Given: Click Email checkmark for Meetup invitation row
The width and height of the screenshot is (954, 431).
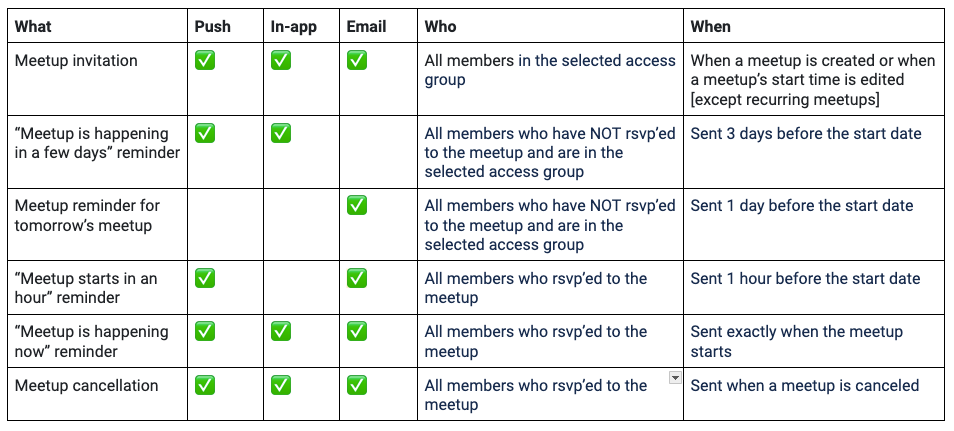Looking at the screenshot, I should point(357,61).
